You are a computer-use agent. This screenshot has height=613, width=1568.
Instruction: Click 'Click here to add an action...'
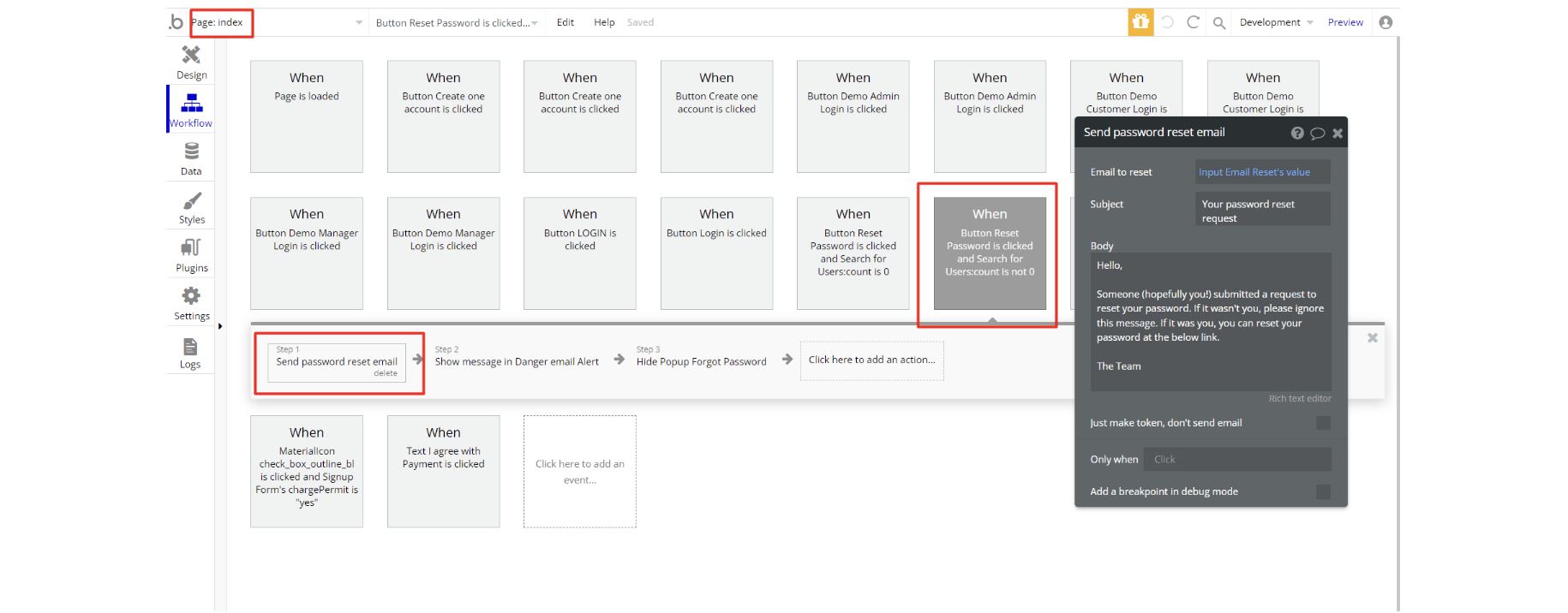tap(871, 360)
